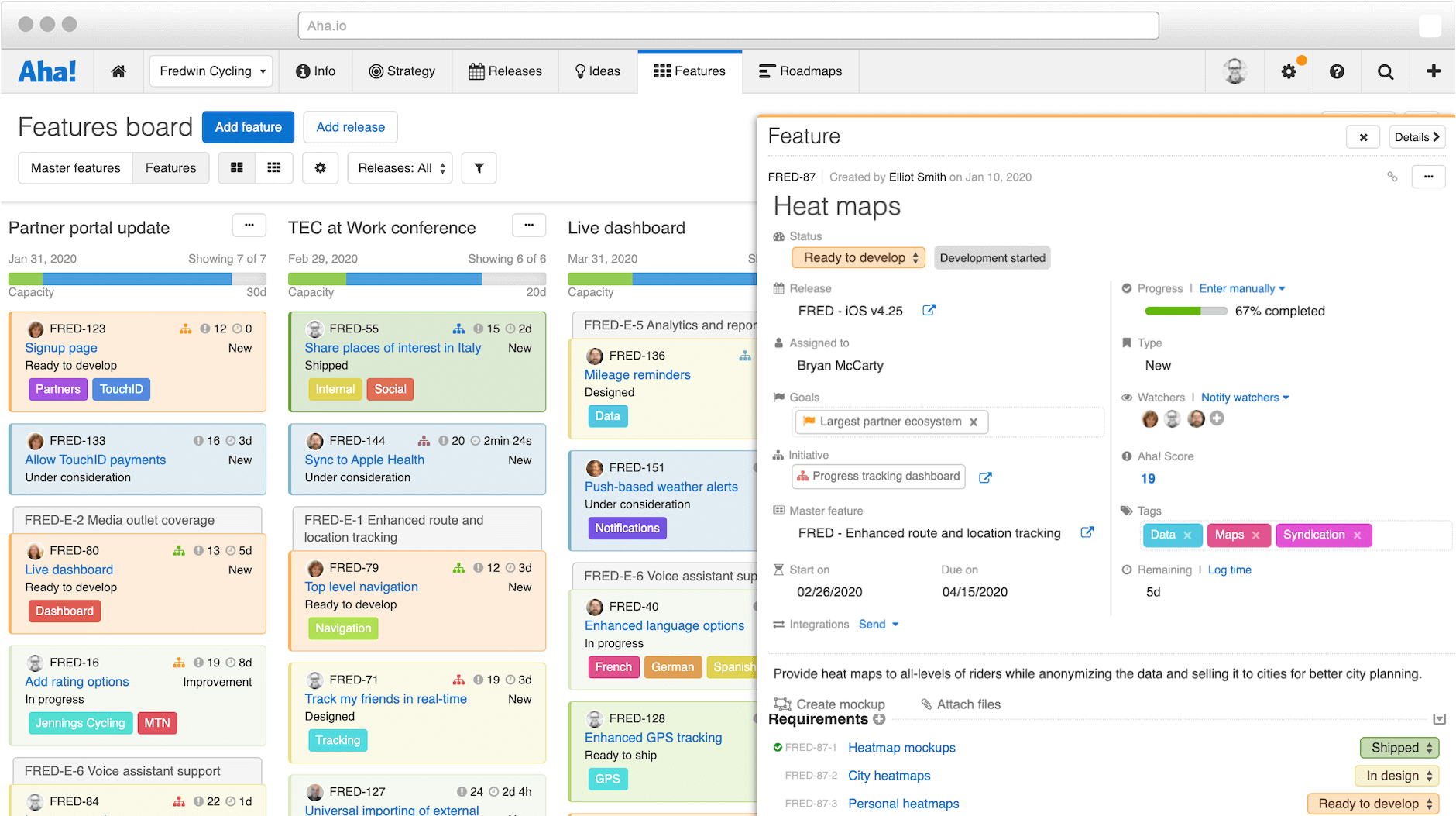Image resolution: width=1456 pixels, height=816 pixels.
Task: Remove the Maps tag
Action: click(x=1256, y=535)
